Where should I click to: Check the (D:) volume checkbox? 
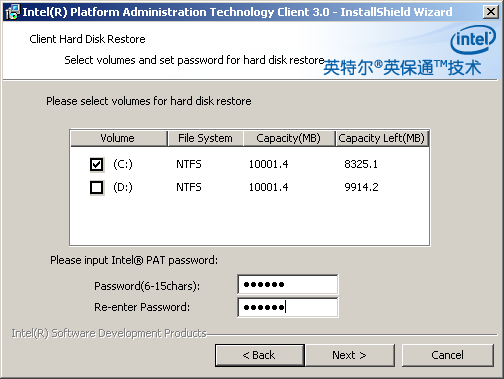tap(97, 187)
